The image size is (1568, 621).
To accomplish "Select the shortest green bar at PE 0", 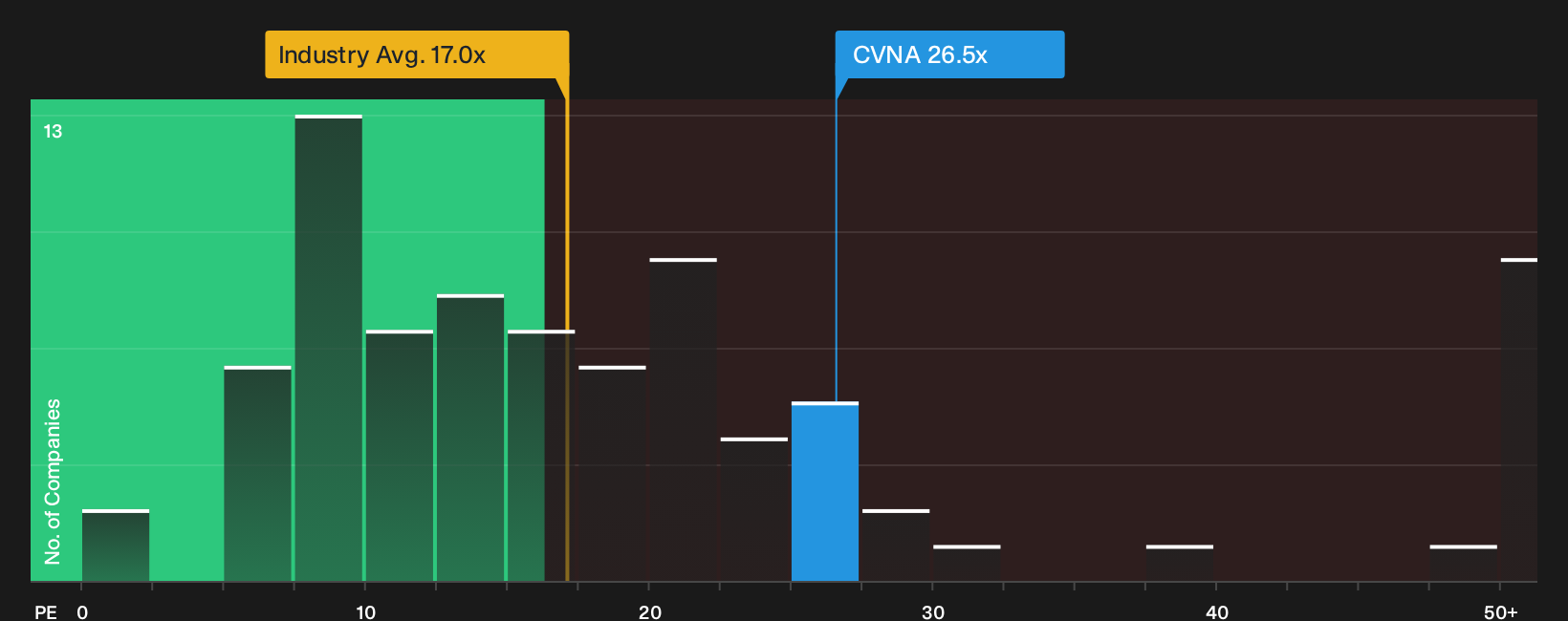I will [x=116, y=546].
